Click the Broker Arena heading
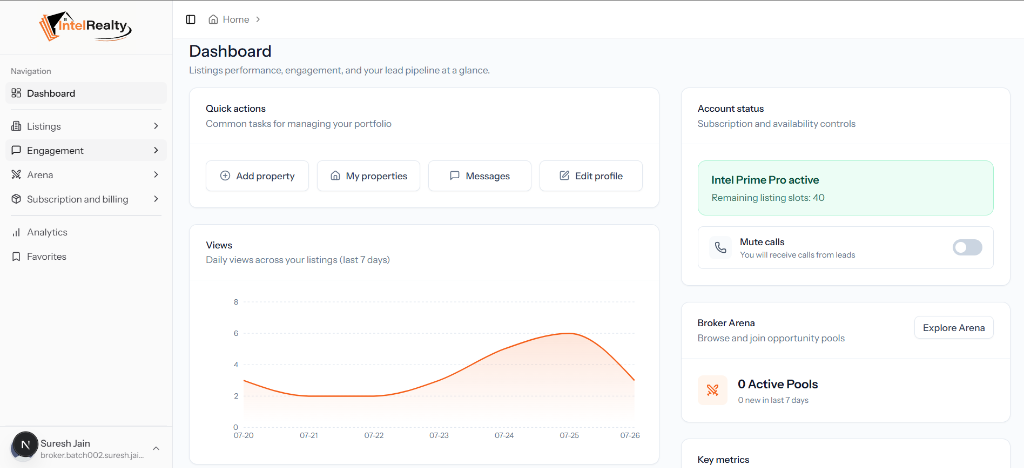 pos(726,322)
